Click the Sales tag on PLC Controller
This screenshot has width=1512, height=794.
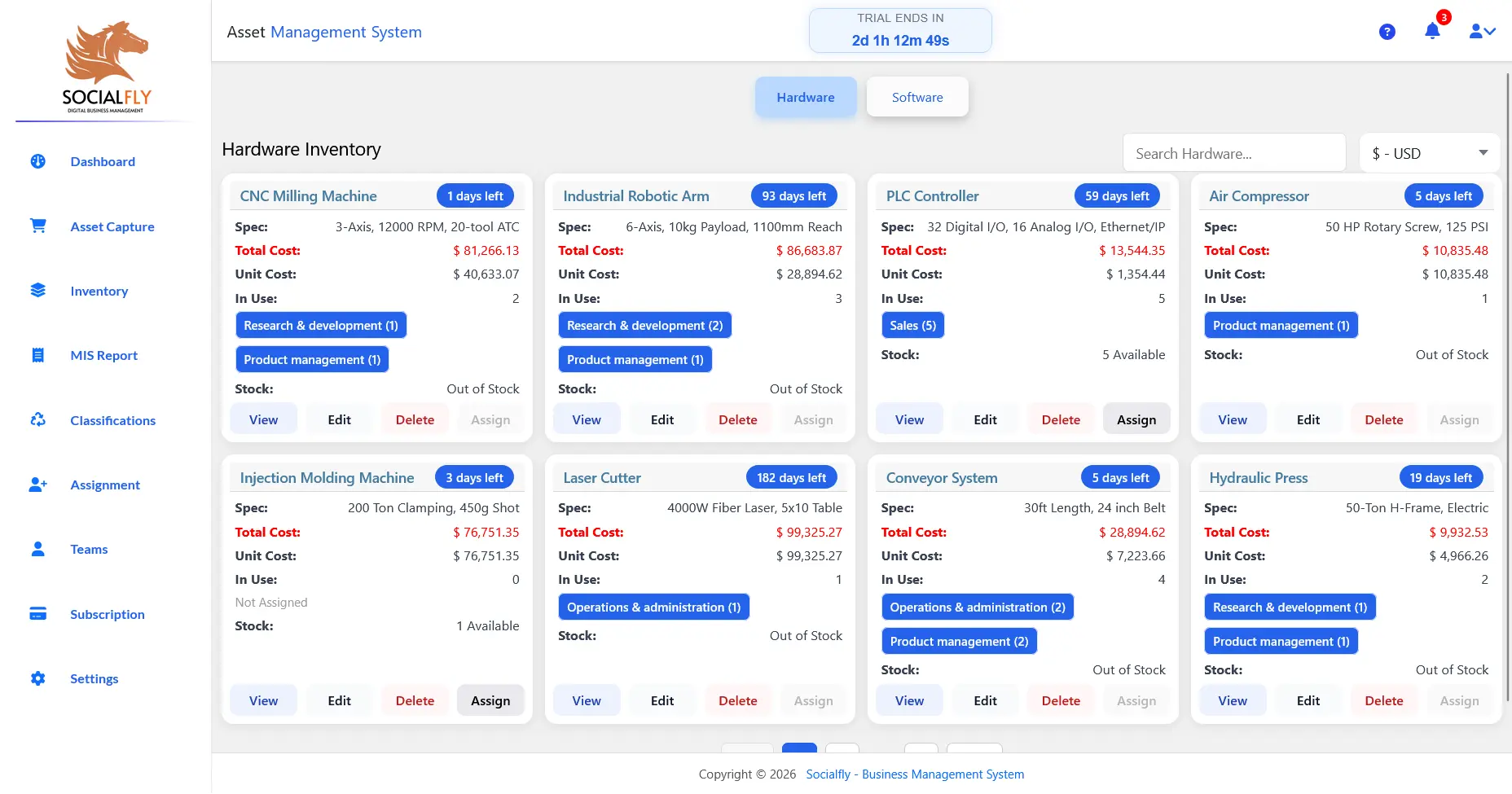coord(912,325)
